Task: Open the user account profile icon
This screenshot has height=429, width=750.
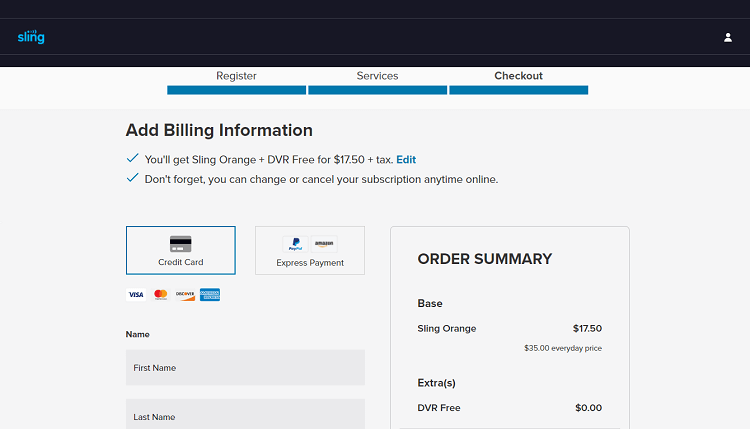Action: tap(728, 37)
